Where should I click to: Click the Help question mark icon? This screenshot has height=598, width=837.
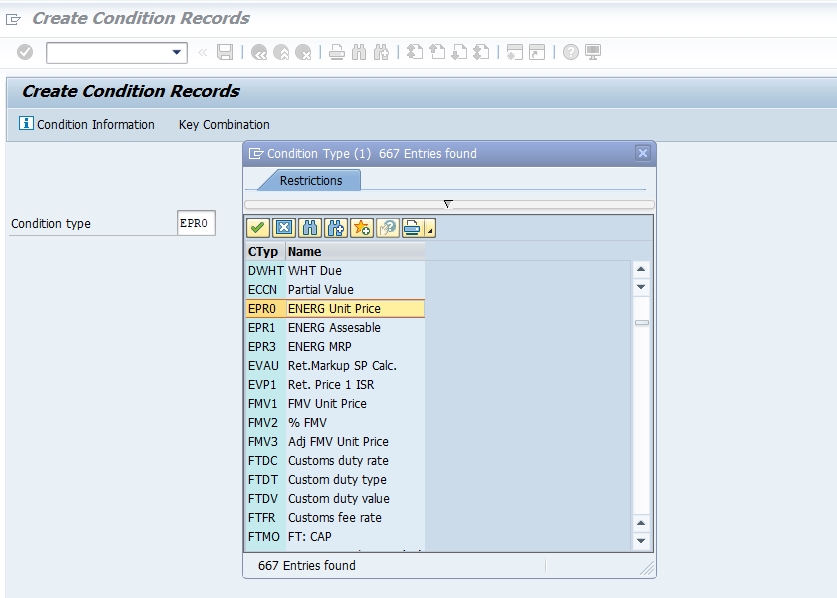coord(571,52)
